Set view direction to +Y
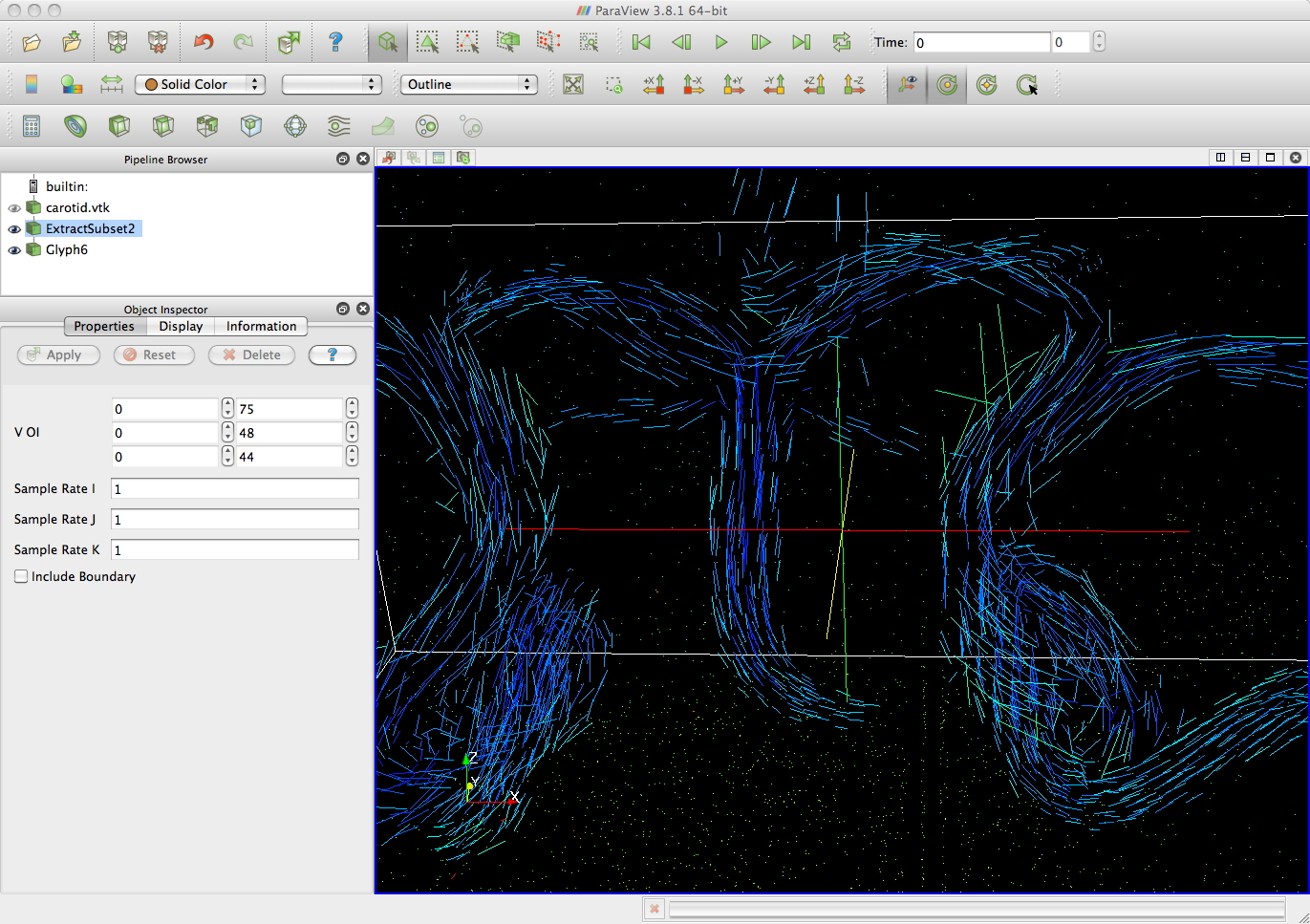1310x924 pixels. coord(734,84)
